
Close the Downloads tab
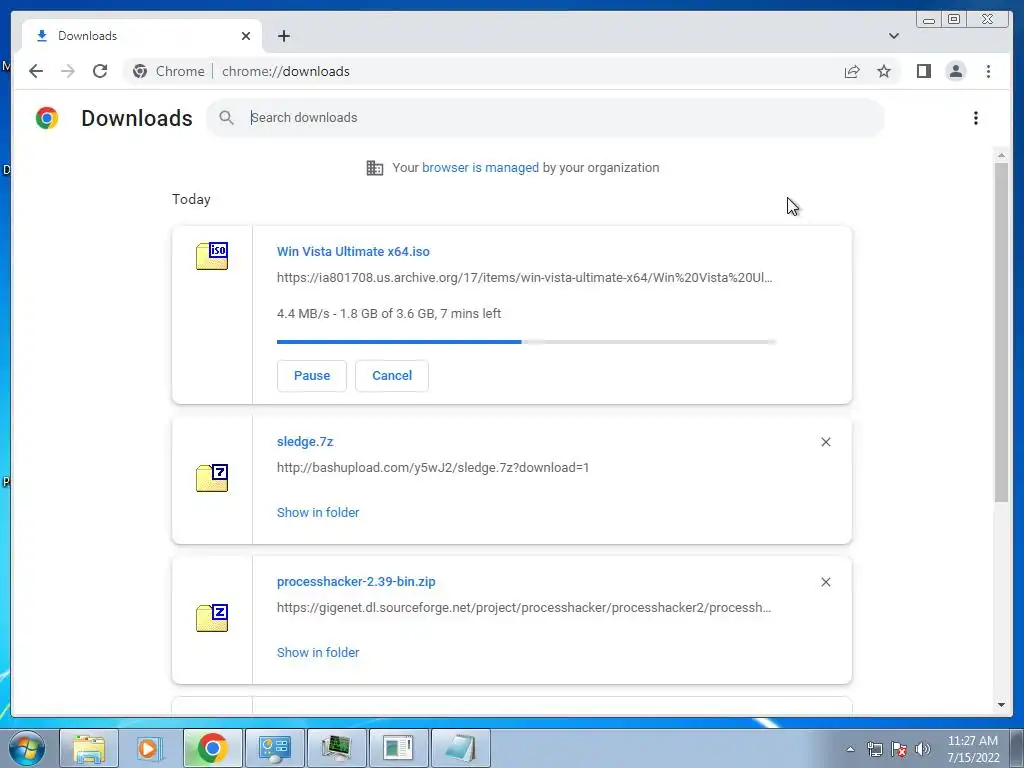coord(246,36)
